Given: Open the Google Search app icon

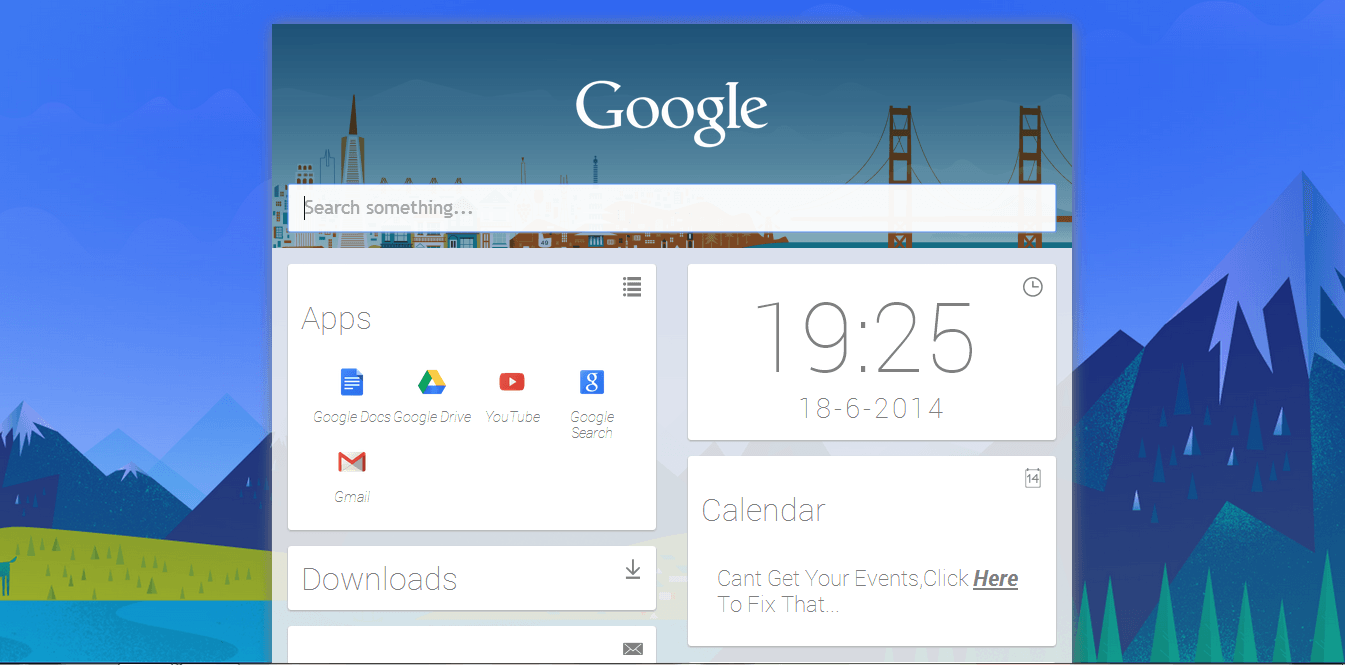Looking at the screenshot, I should coord(592,382).
